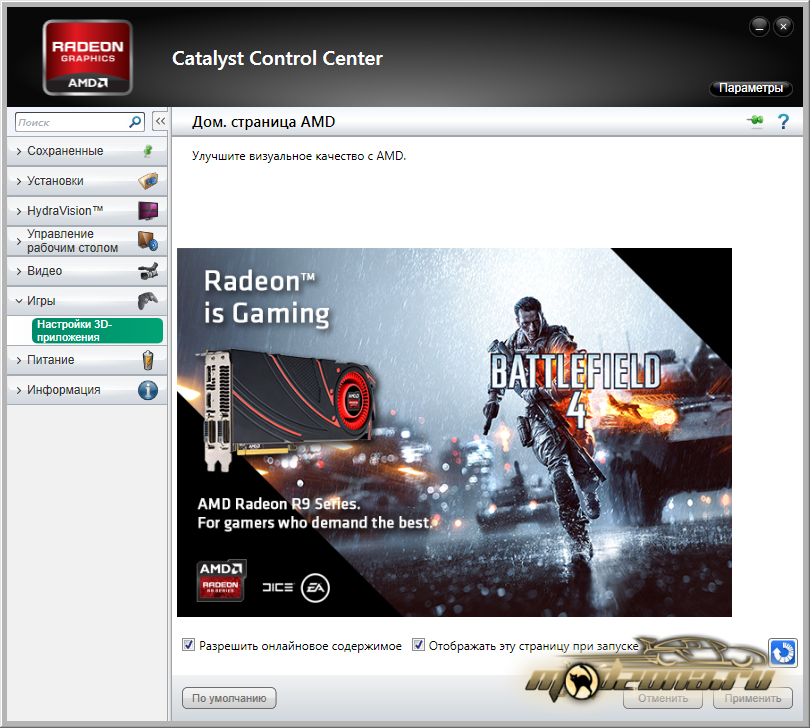Expand the Сохраненные section arrow
Viewport: 810px width, 728px height.
click(19, 151)
